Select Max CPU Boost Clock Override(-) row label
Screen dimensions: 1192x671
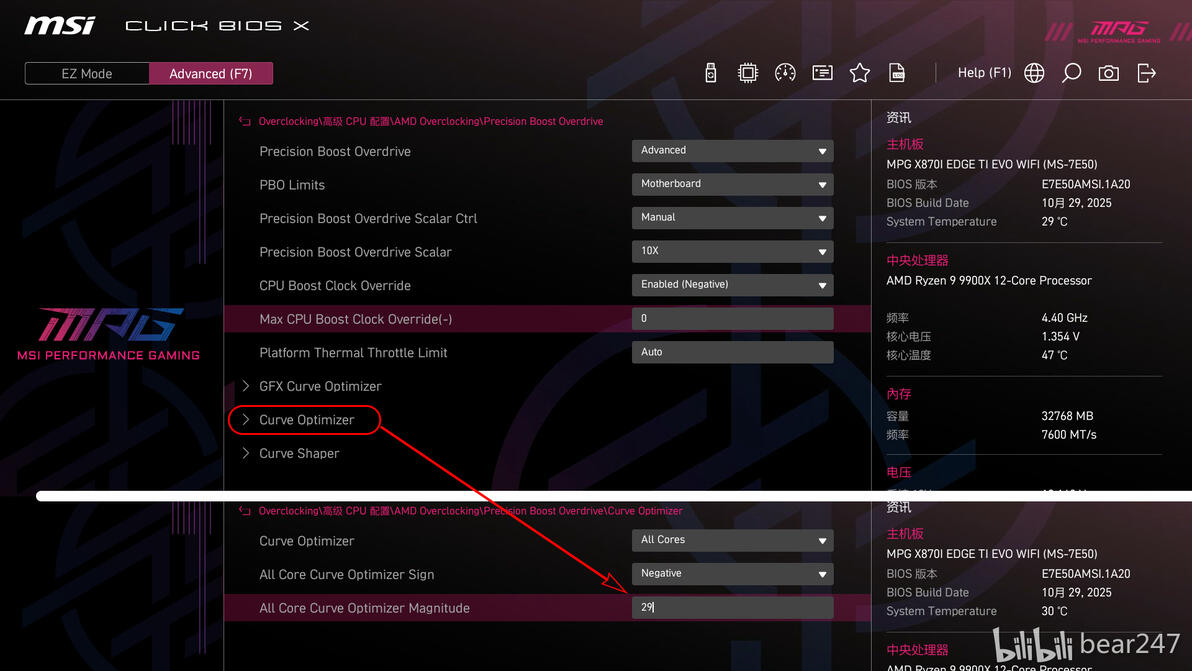coord(356,319)
